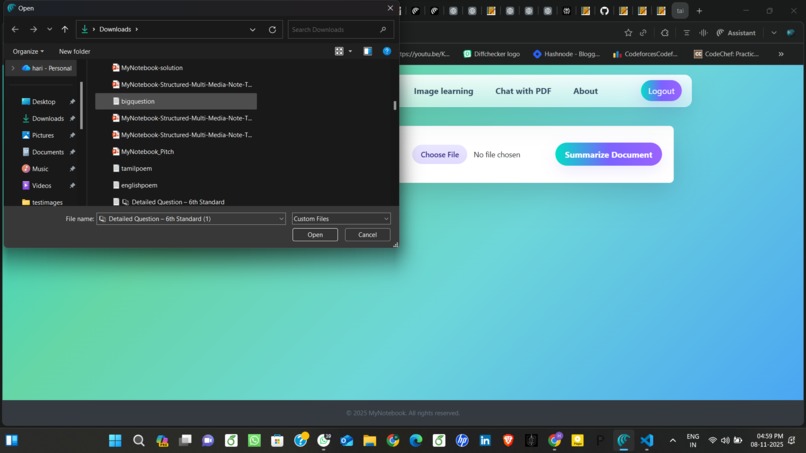Expand the File name dropdown arrow
Image resolution: width=806 pixels, height=453 pixels.
click(x=281, y=219)
